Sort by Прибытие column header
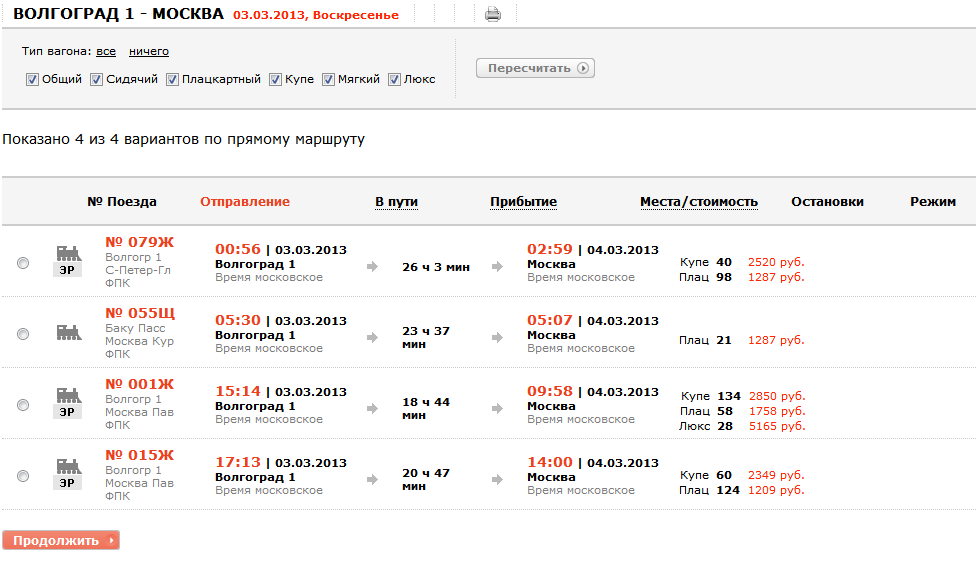Image resolution: width=976 pixels, height=577 pixels. pyautogui.click(x=523, y=202)
